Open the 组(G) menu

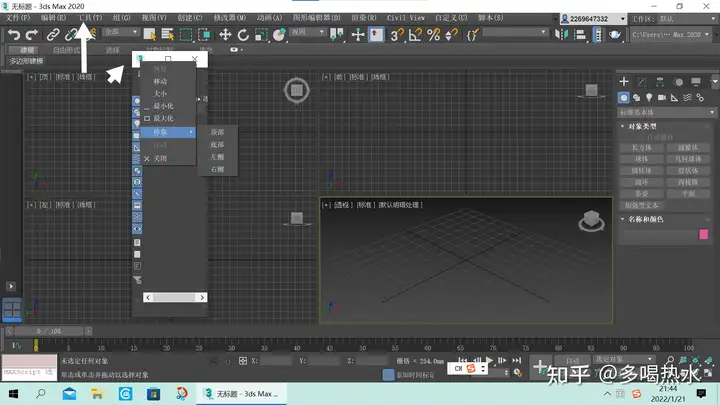point(121,18)
